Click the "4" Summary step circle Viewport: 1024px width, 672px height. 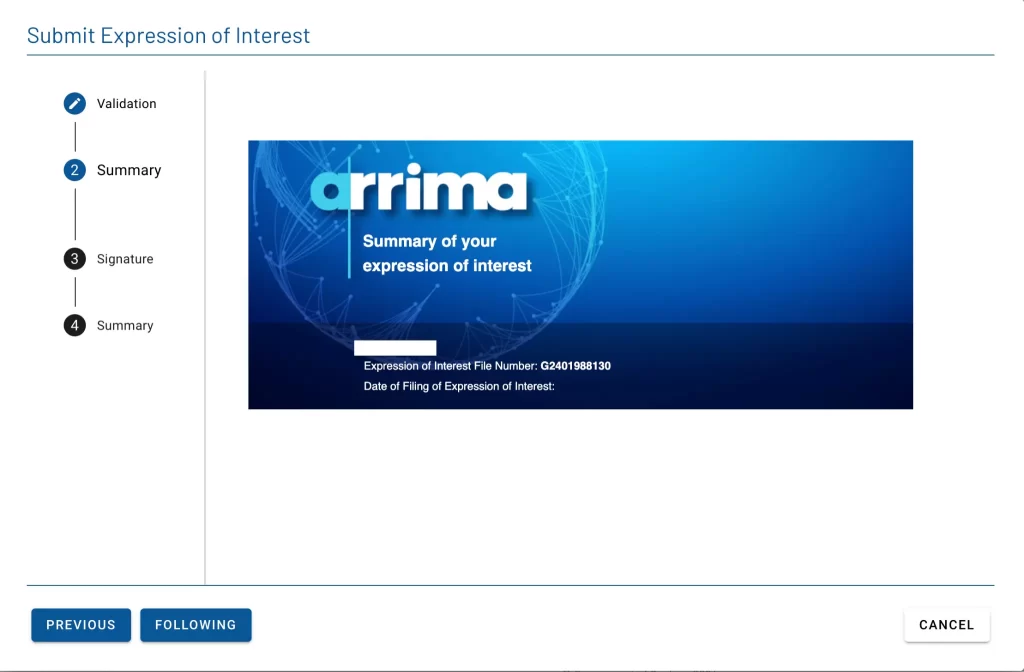tap(74, 325)
